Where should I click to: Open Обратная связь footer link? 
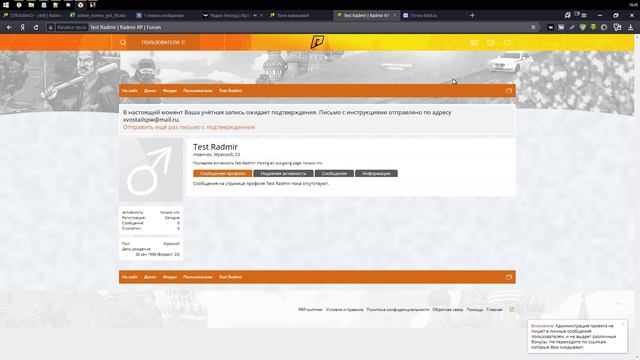(x=448, y=309)
